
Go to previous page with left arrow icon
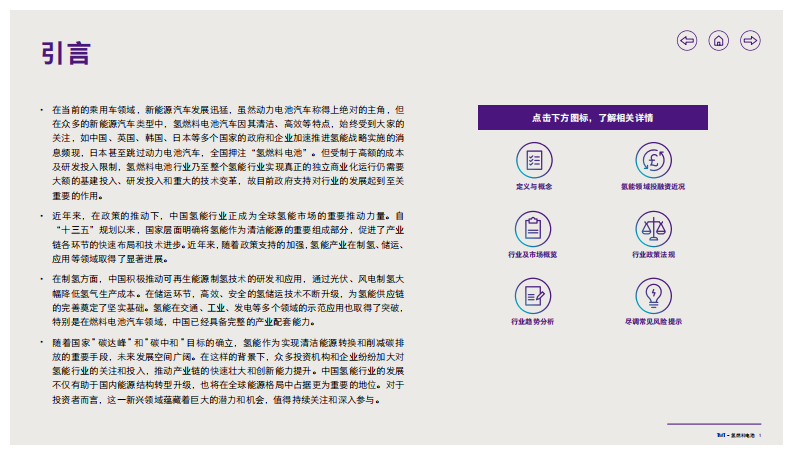tap(687, 40)
